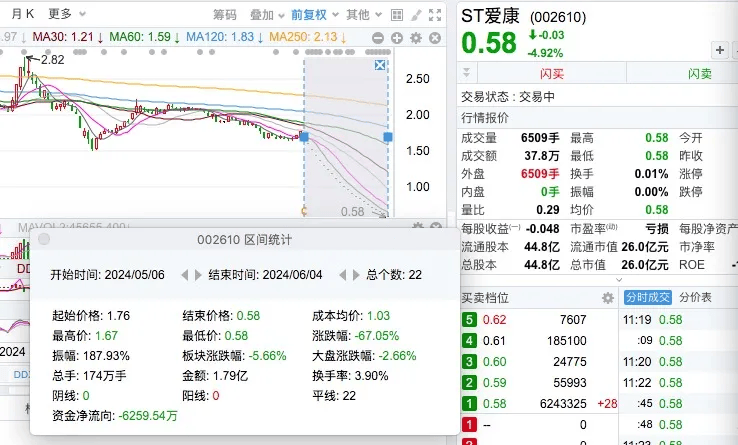Viewport: 738px width, 445px height.
Task: Close the MA indicator row with X icon
Action: pyautogui.click(x=435, y=38)
